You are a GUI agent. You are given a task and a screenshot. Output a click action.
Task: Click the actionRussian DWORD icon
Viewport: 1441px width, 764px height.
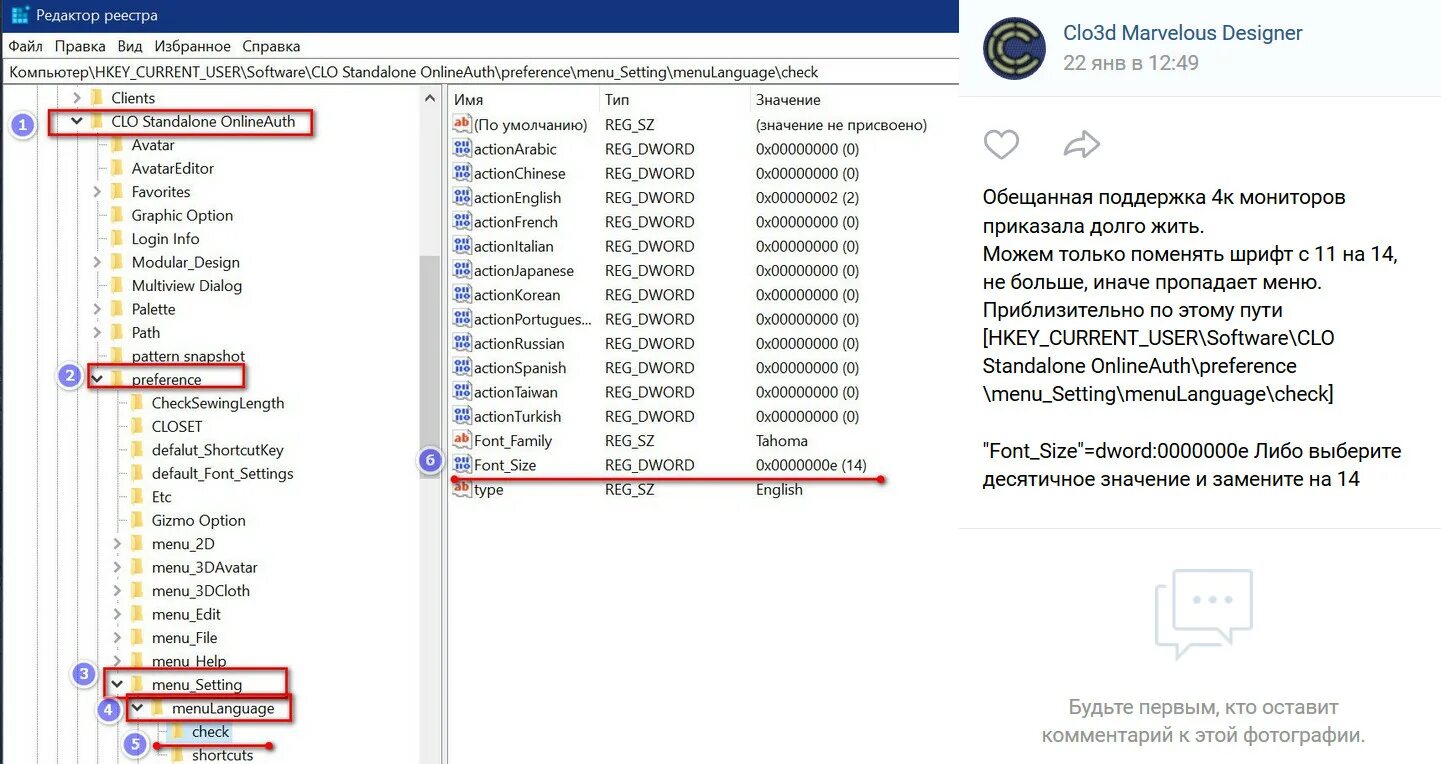pos(462,343)
